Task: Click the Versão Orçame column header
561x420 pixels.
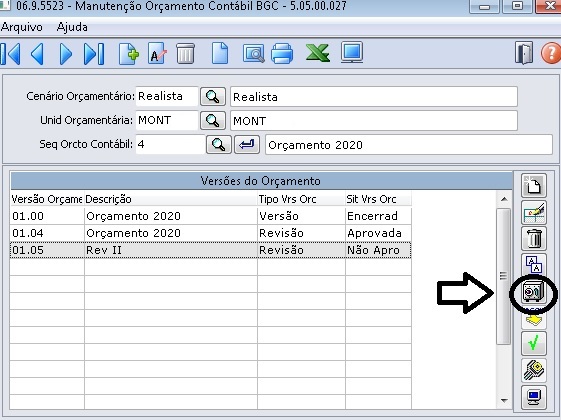Action: click(x=47, y=199)
